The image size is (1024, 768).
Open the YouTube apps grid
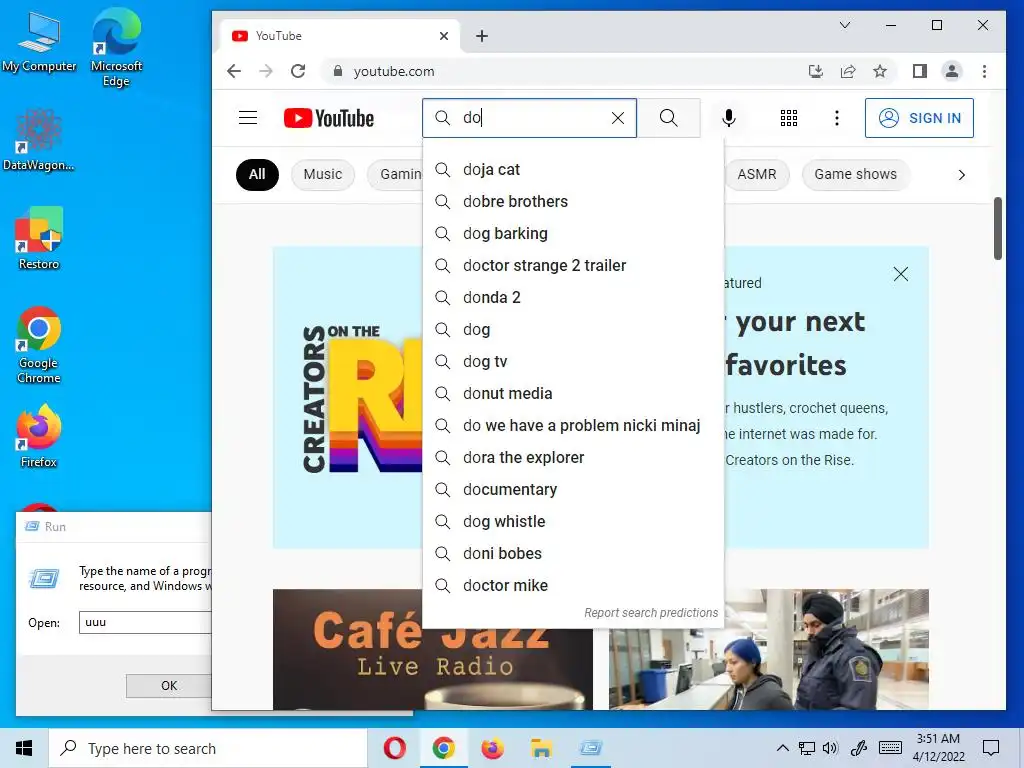788,118
